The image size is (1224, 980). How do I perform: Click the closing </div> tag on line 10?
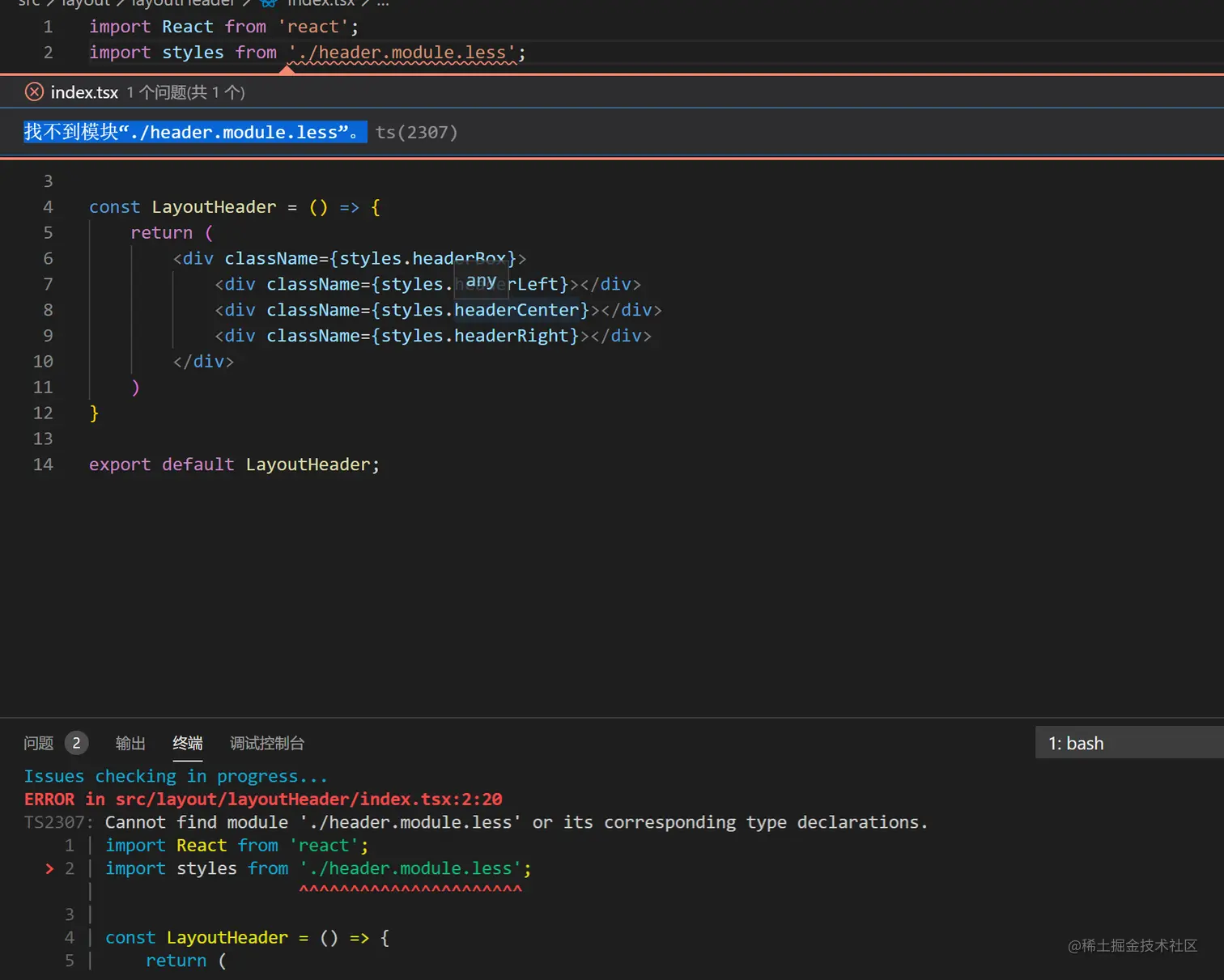203,362
